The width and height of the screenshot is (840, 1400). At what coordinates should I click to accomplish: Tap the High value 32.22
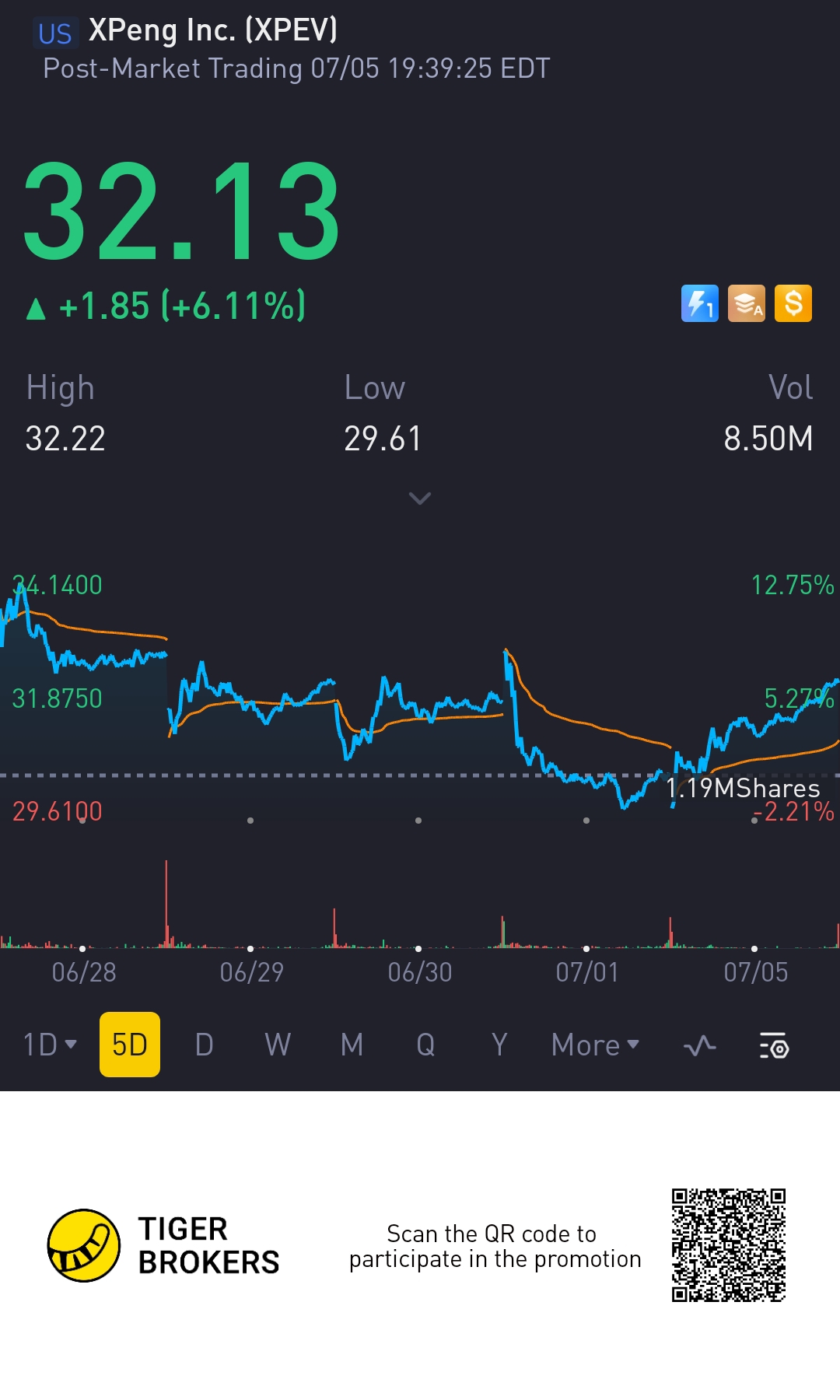coord(65,439)
